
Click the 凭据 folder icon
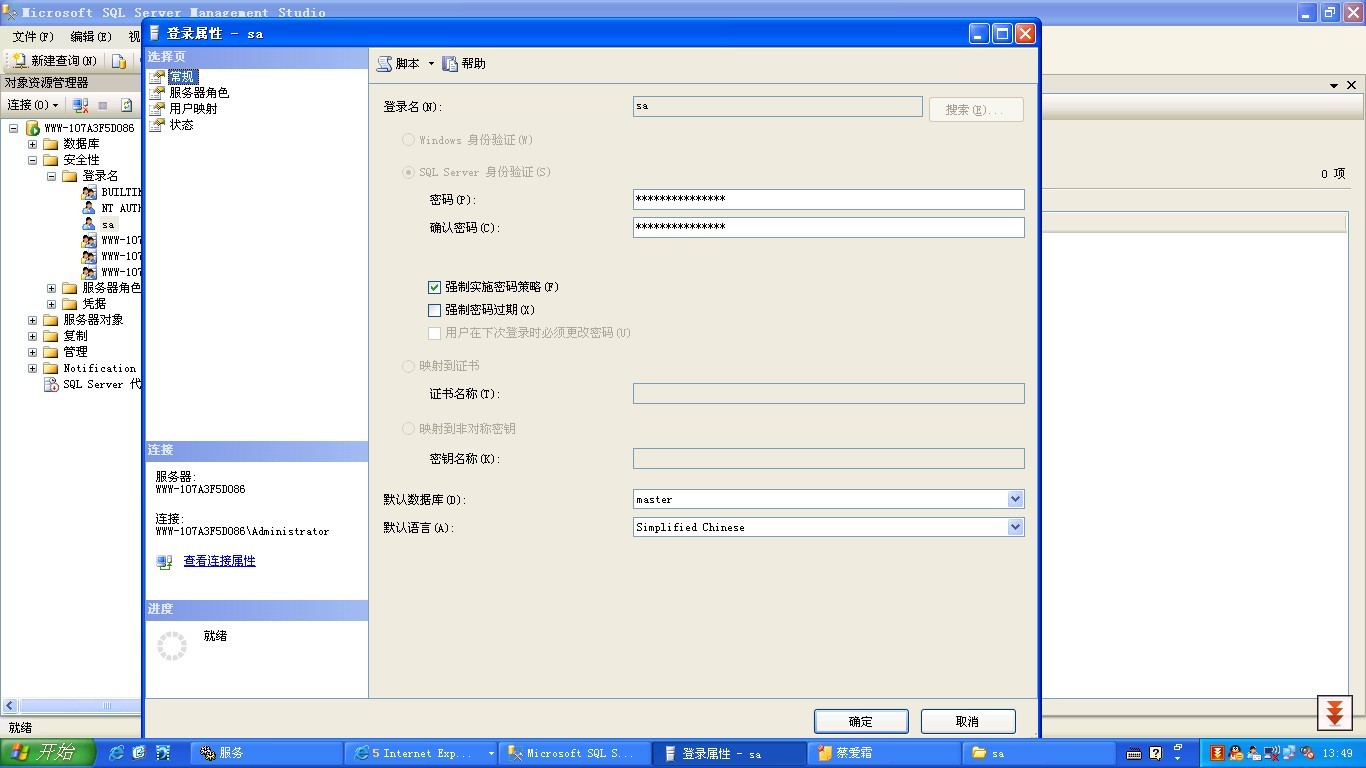pos(70,304)
